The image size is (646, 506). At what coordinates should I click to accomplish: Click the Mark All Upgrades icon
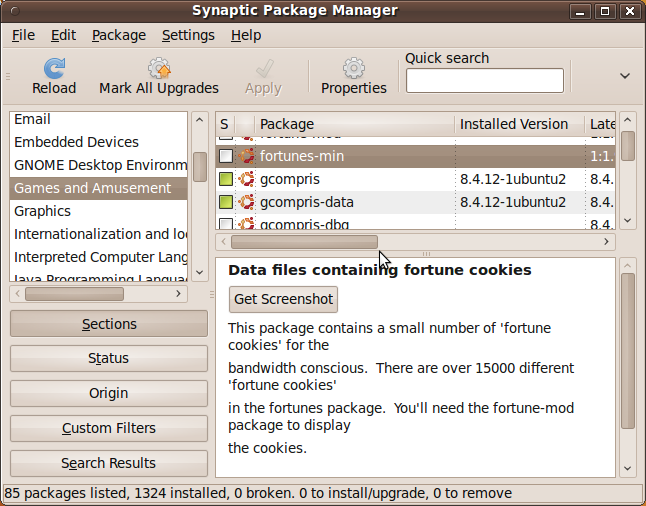(x=159, y=68)
